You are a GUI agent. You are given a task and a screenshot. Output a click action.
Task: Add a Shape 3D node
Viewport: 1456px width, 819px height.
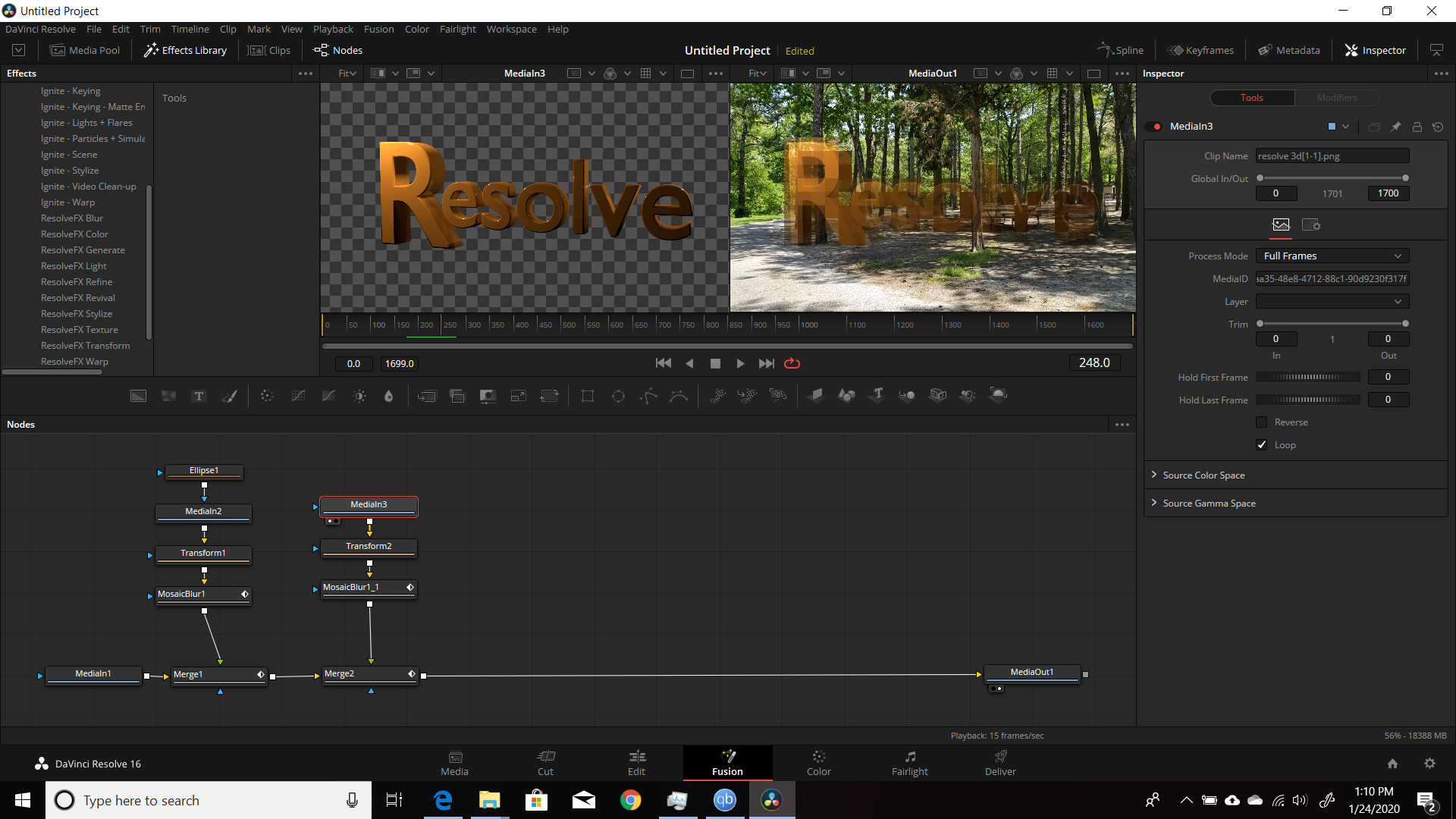pos(846,395)
